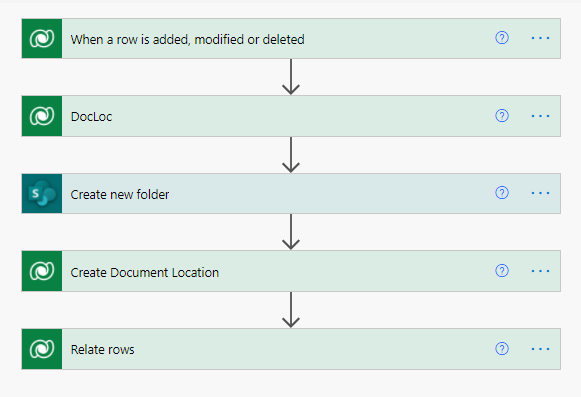Open the ellipsis menu on DocLoc
This screenshot has width=581, height=397.
[540, 116]
